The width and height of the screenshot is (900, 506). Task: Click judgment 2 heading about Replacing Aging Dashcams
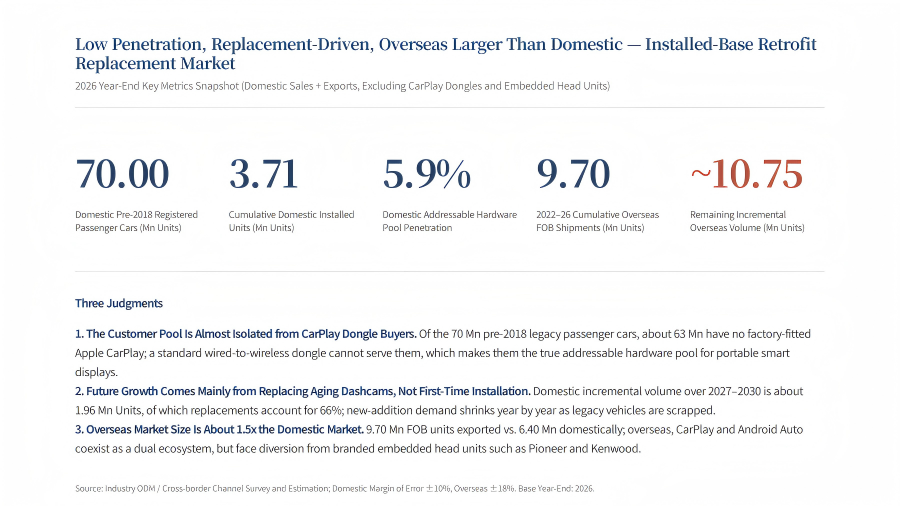pos(302,391)
